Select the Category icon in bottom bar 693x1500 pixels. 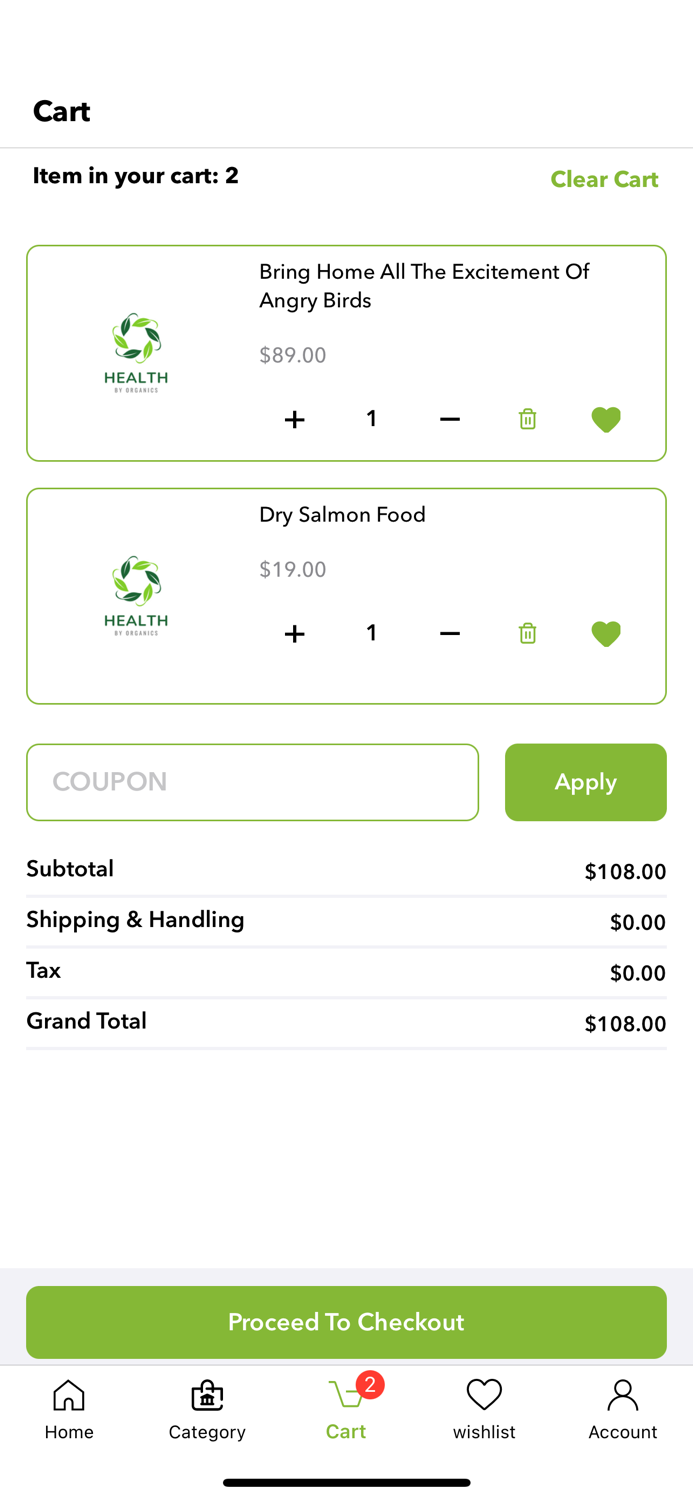click(207, 1408)
